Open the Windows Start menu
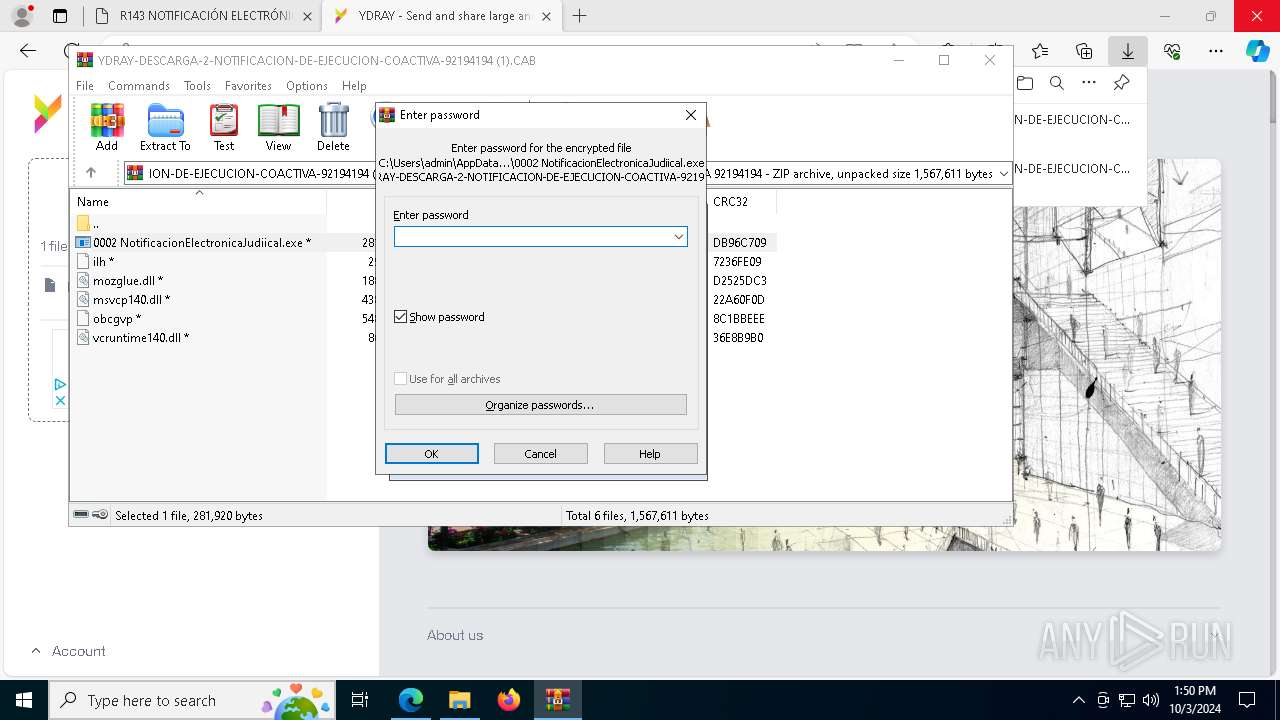Image resolution: width=1280 pixels, height=720 pixels. coord(24,700)
